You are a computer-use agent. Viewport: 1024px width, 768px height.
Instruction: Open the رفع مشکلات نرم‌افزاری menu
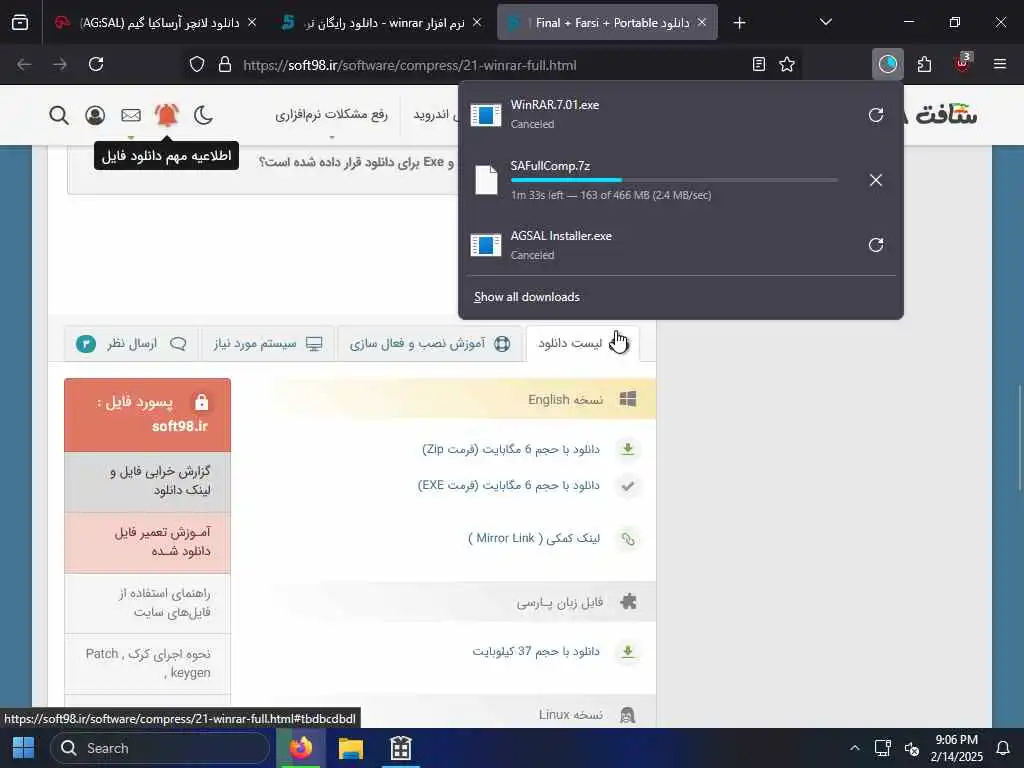[x=331, y=115]
